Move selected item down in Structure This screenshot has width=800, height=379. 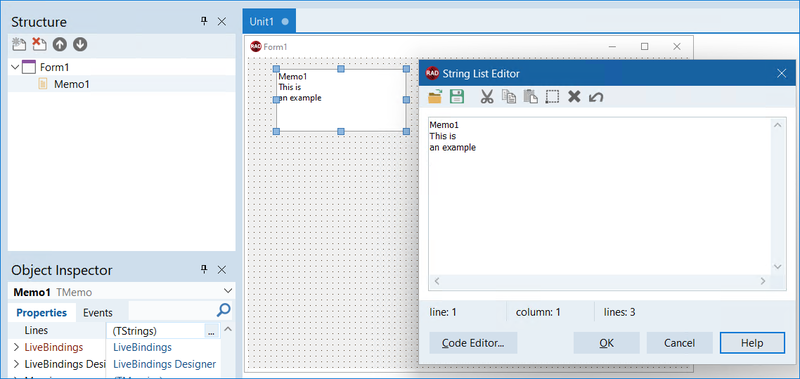click(x=80, y=44)
